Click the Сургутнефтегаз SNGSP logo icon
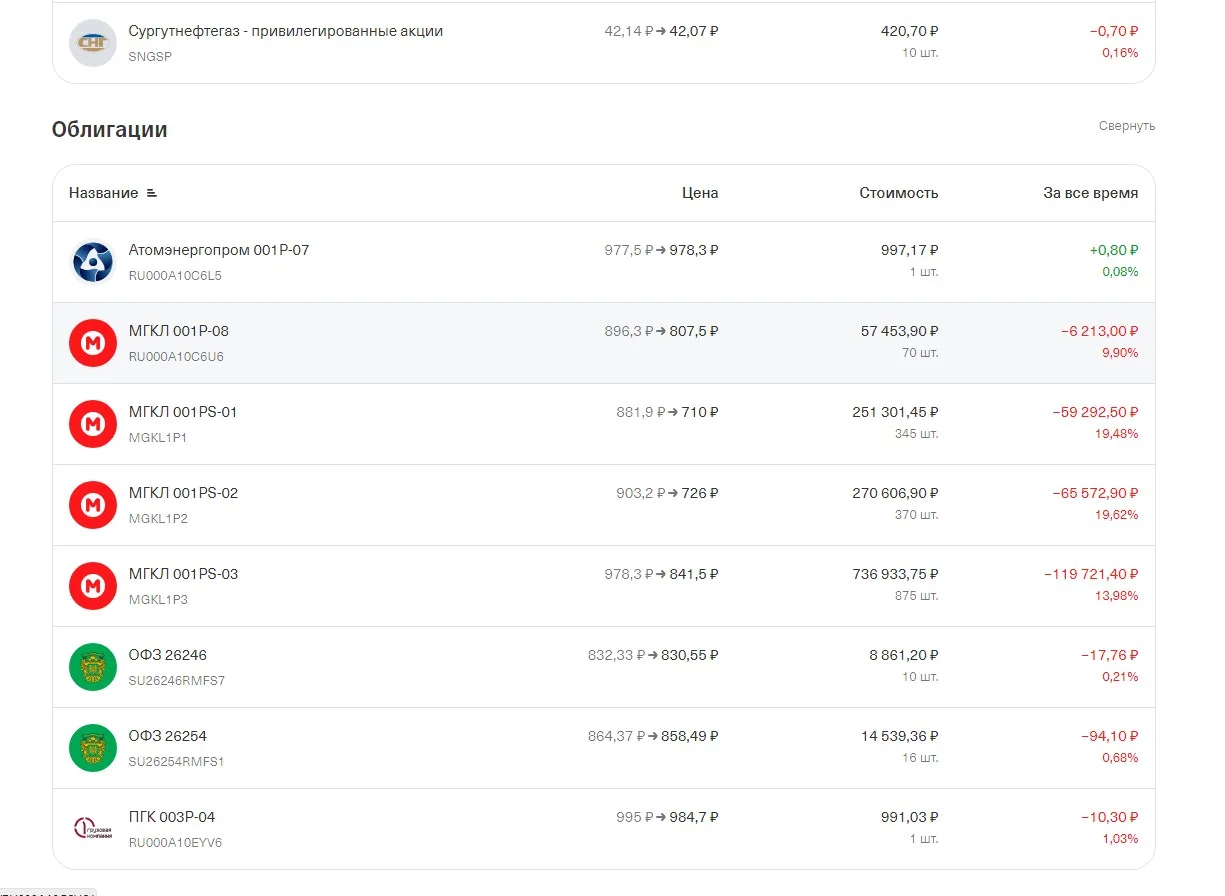The height and width of the screenshot is (896, 1225). (93, 43)
